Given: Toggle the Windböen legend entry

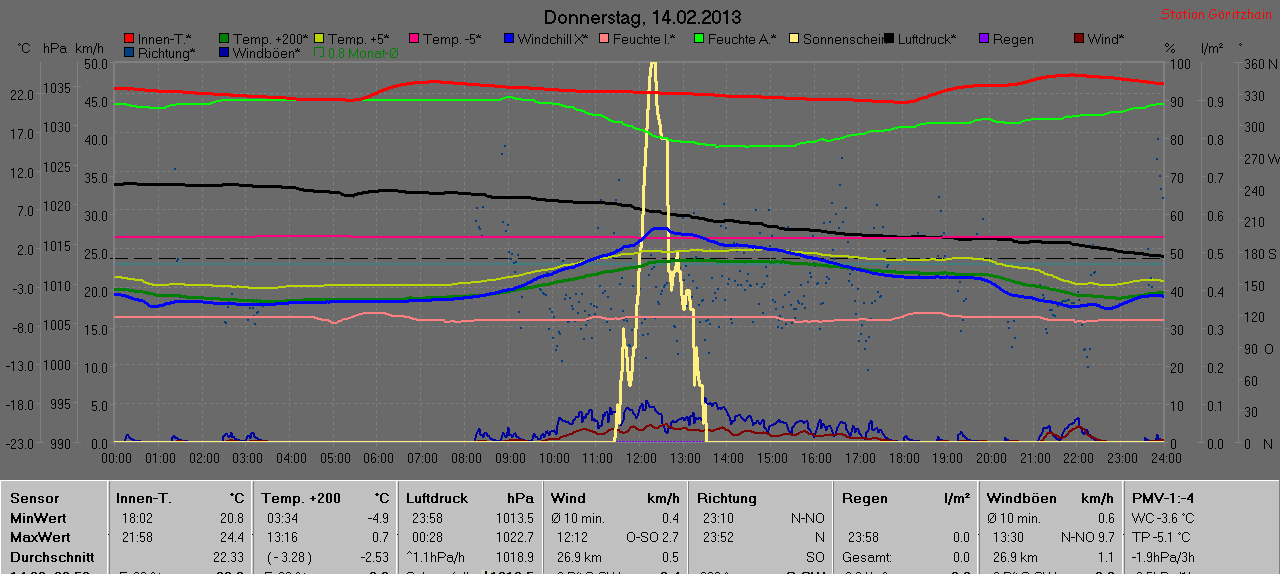Looking at the screenshot, I should (224, 53).
